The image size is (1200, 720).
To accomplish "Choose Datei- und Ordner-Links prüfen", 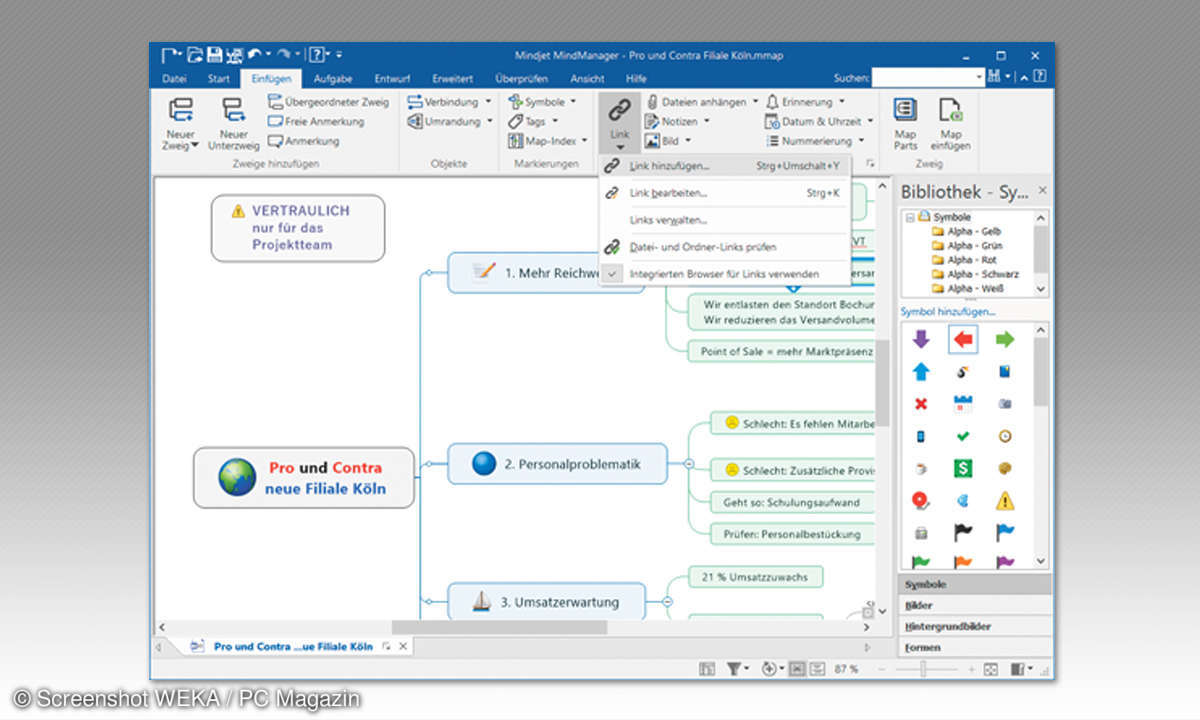I will tap(724, 247).
